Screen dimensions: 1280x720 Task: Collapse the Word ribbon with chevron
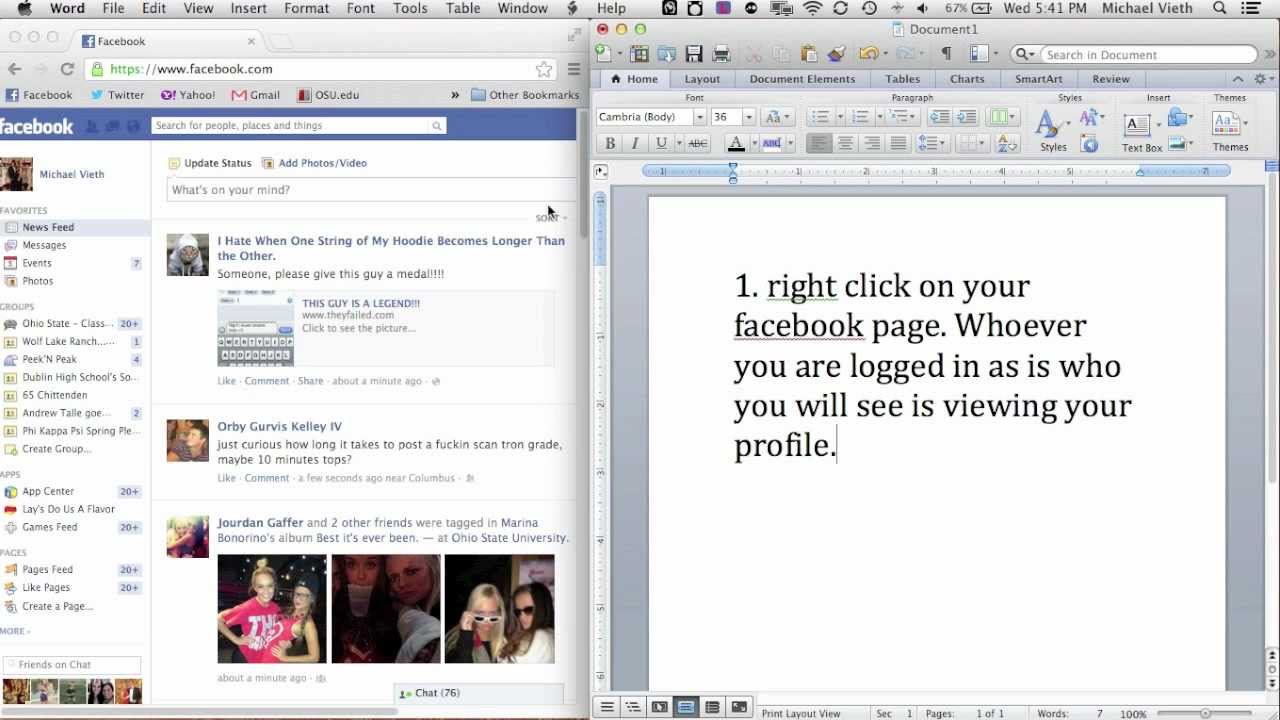1238,79
